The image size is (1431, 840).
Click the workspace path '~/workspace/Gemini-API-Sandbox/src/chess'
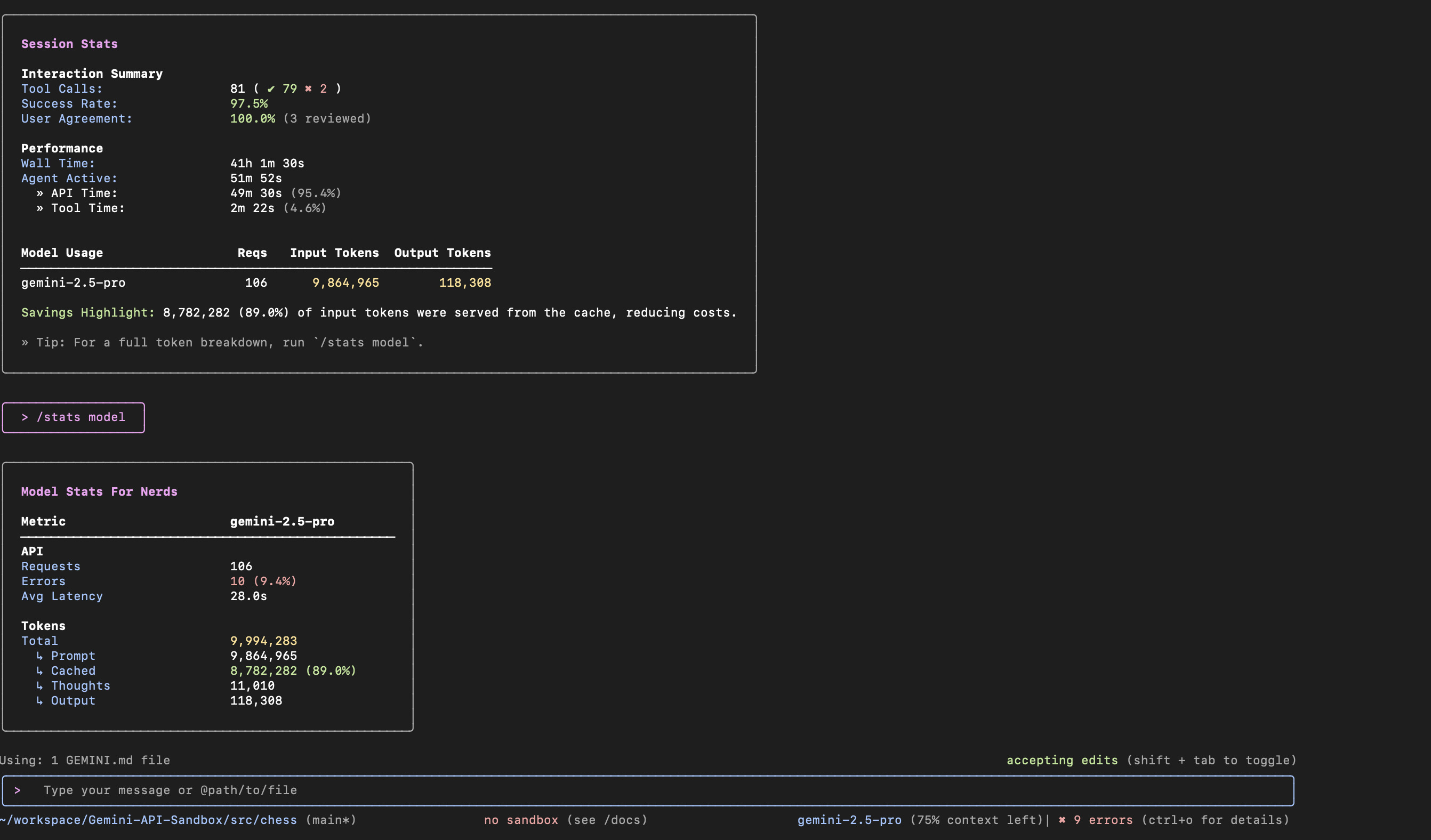(x=148, y=820)
